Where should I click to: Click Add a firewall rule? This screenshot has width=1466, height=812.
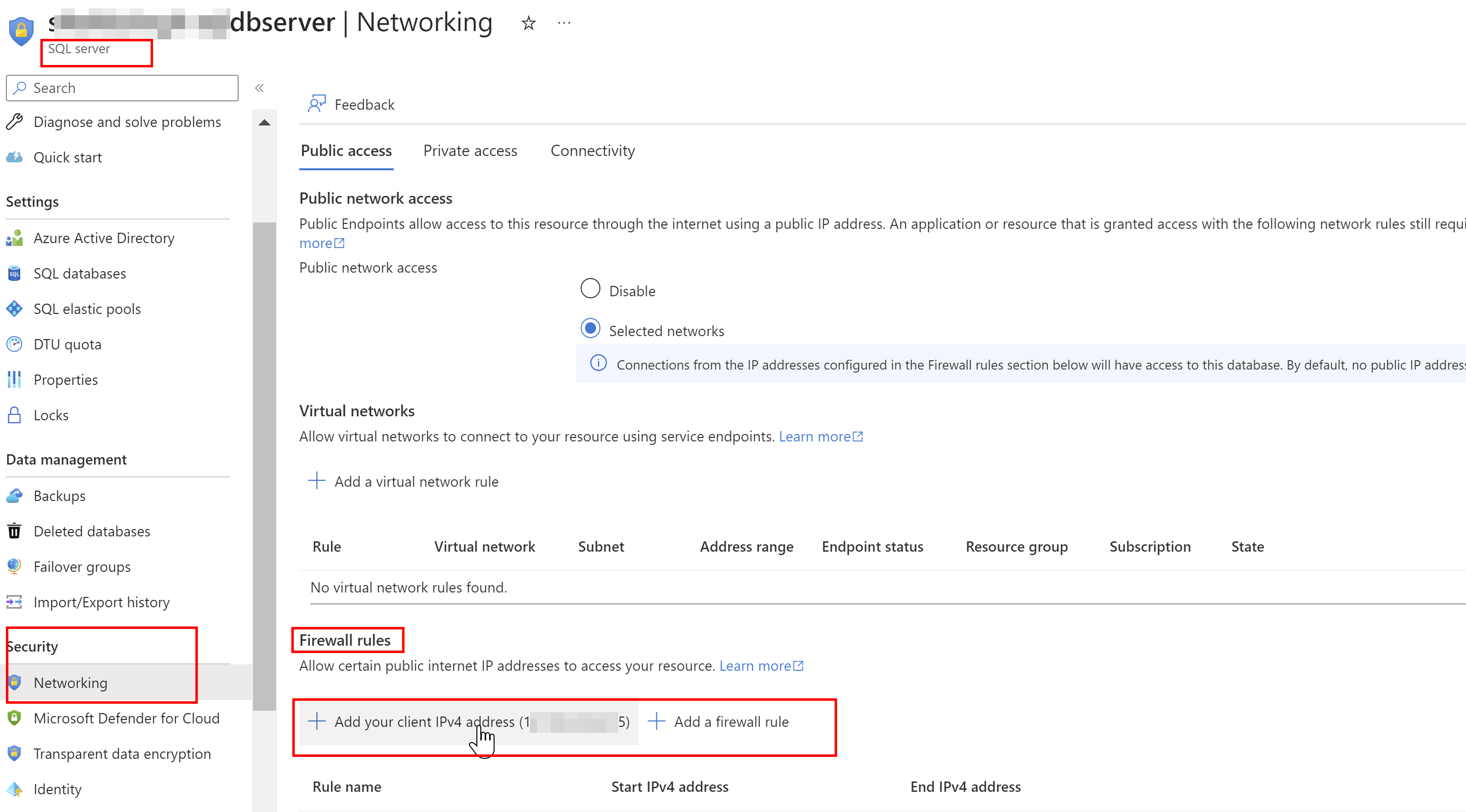point(719,721)
